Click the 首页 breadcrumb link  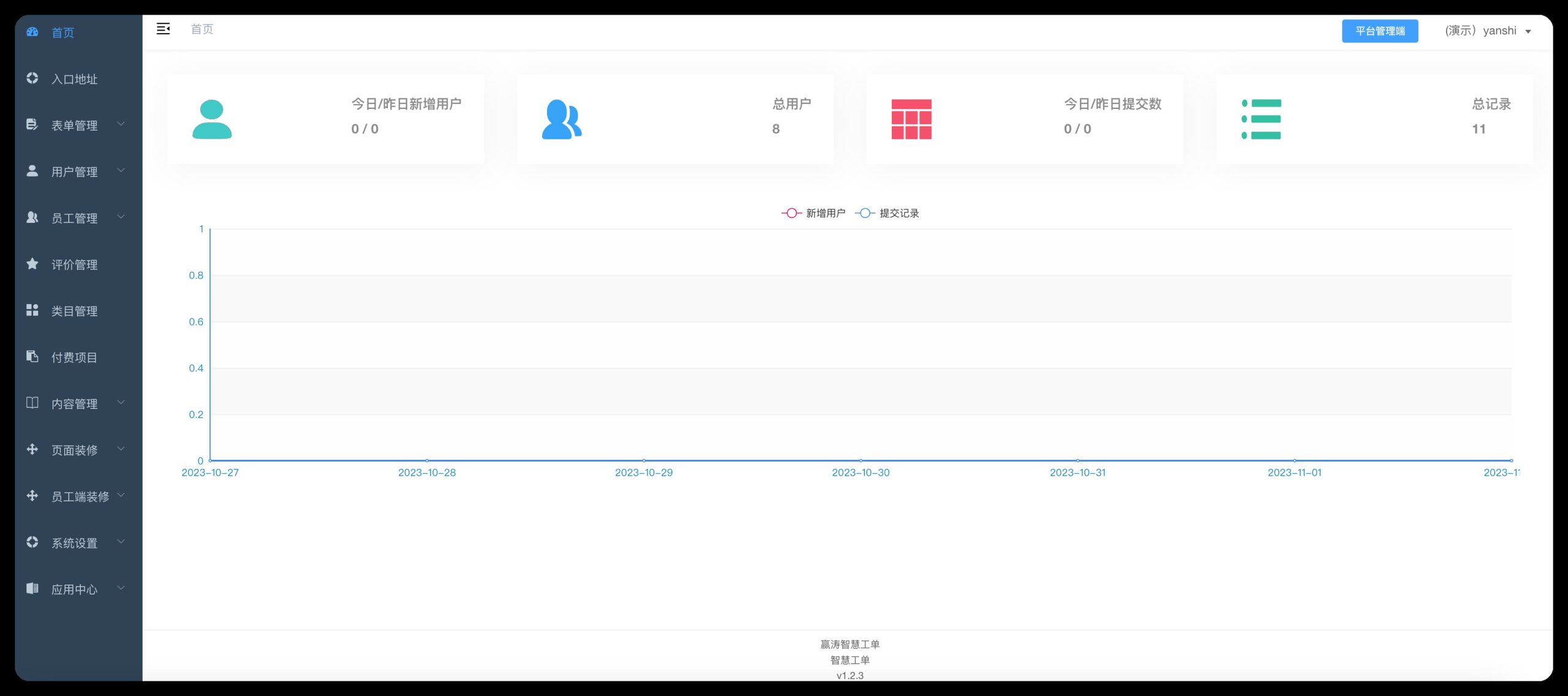(x=202, y=29)
